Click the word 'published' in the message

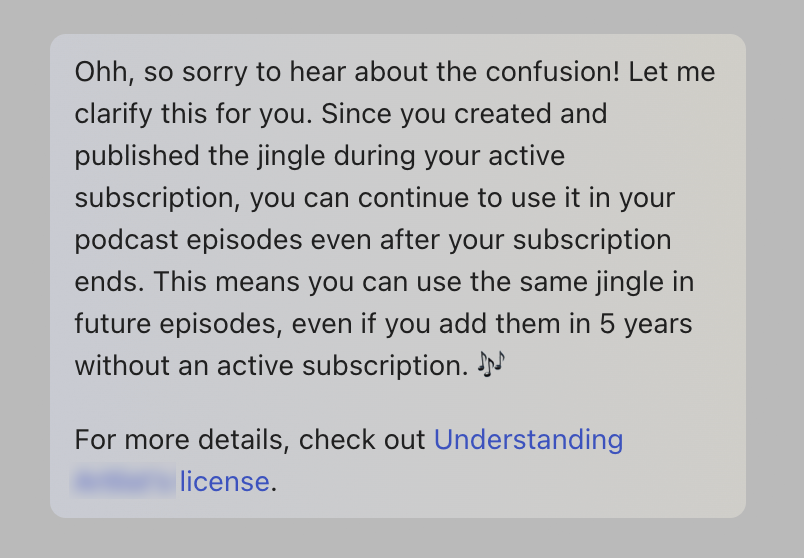point(137,156)
